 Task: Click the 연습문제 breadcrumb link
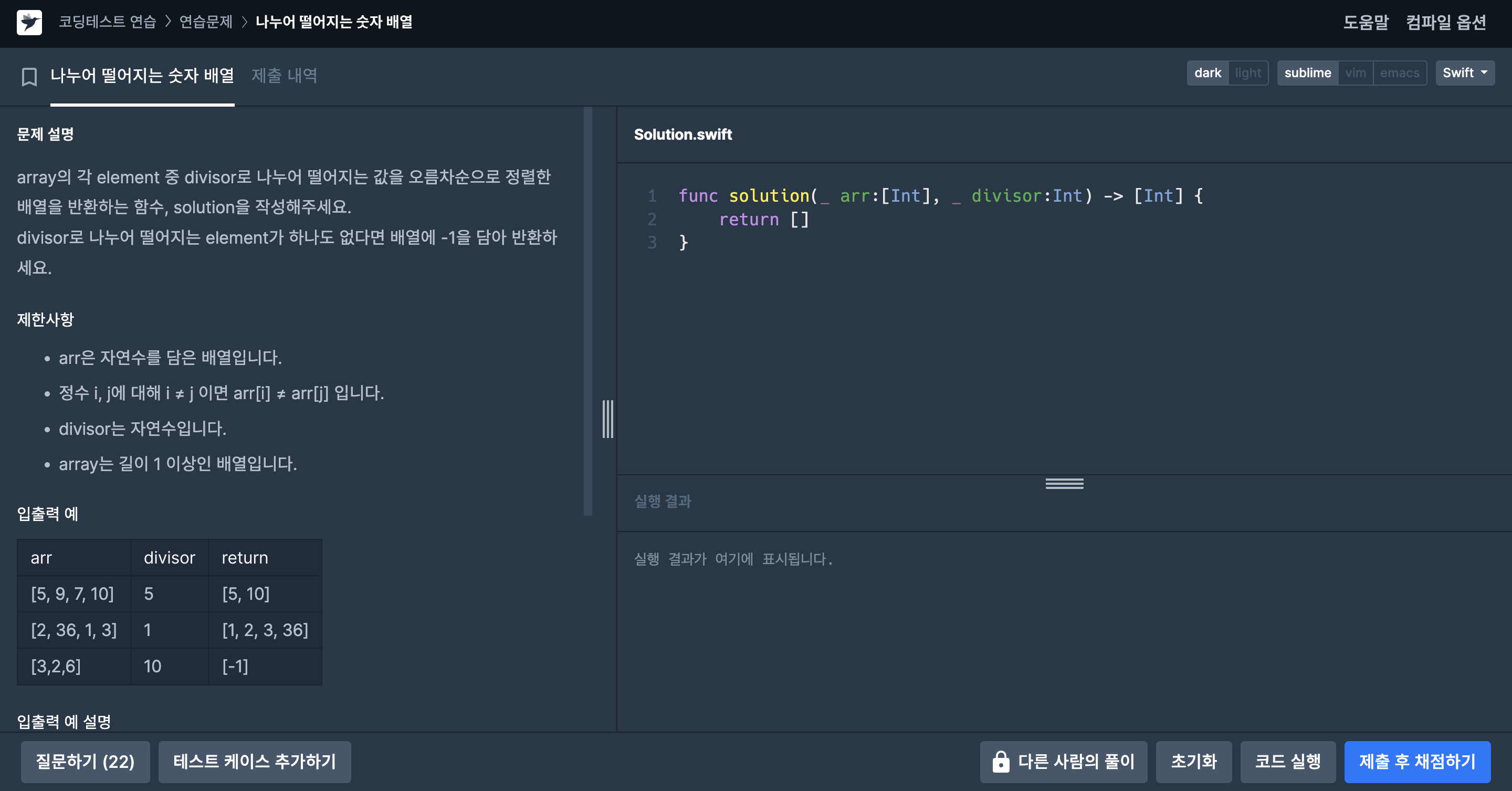(x=205, y=22)
